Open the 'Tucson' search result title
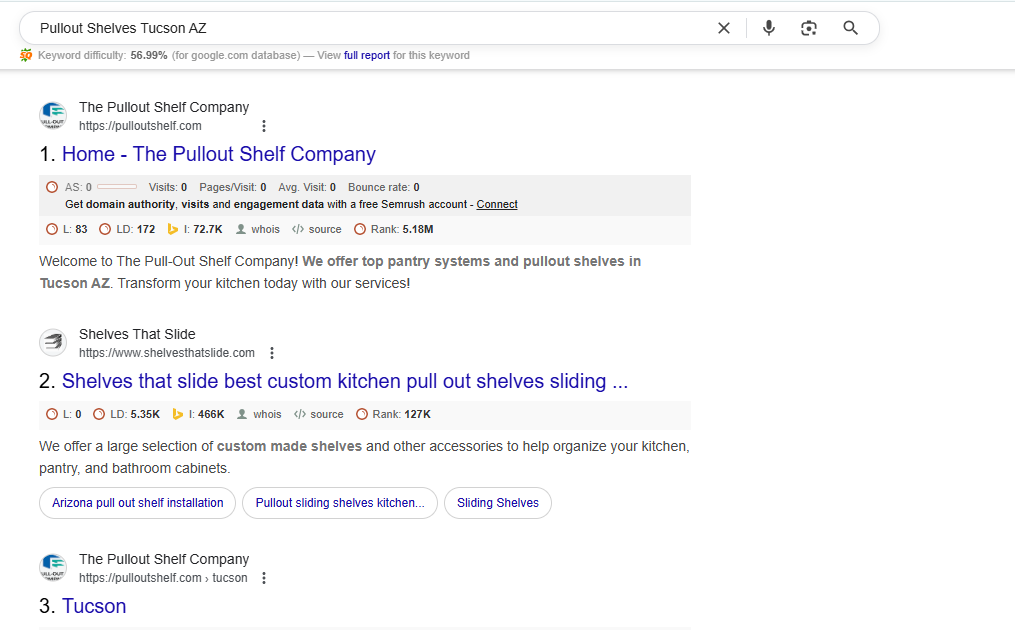The height and width of the screenshot is (630, 1015). pos(94,606)
